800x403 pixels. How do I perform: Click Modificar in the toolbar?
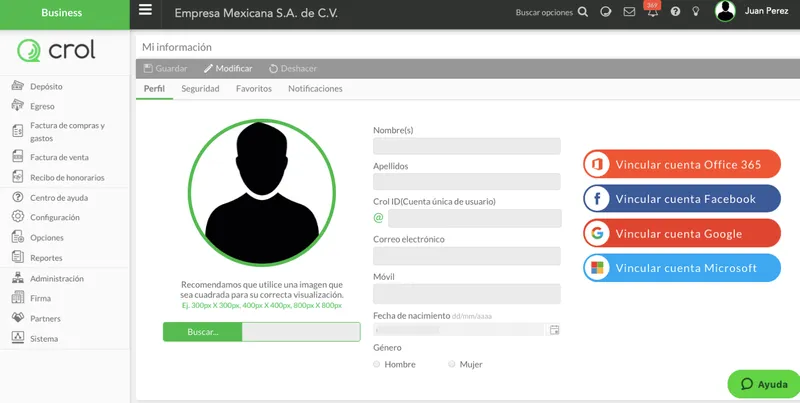point(228,68)
